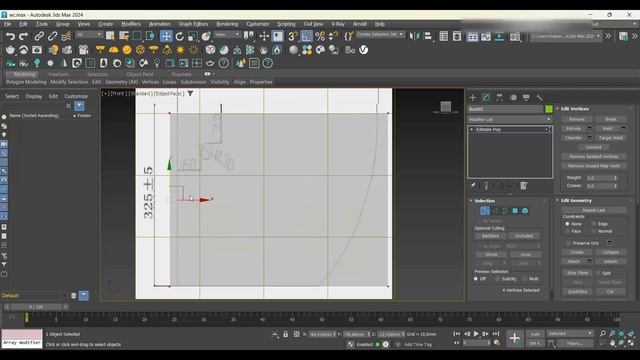Open the Modifiers menu
Viewport: 640px width, 360px height.
[131, 24]
